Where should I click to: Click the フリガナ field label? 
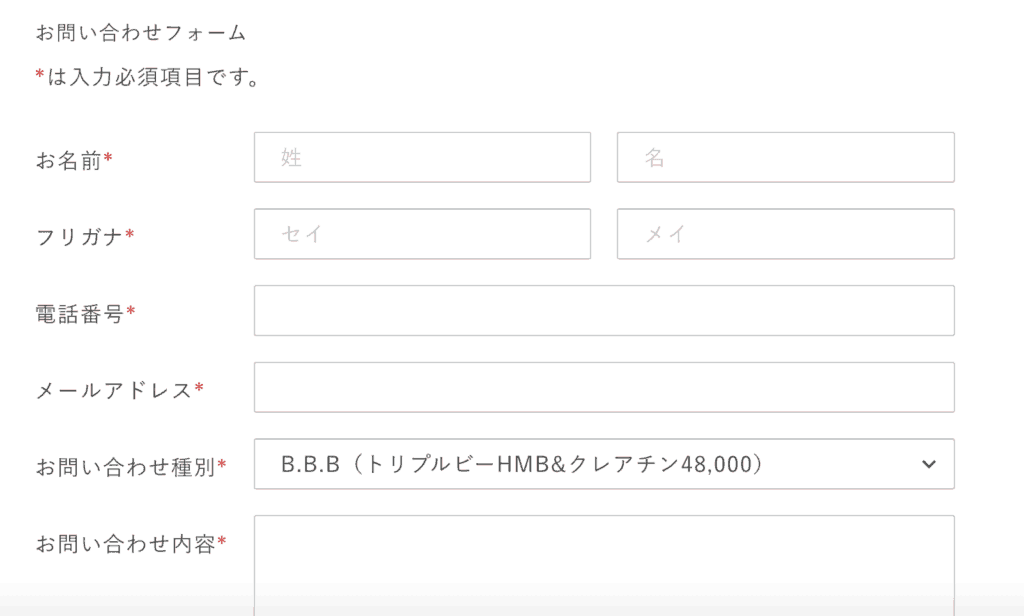click(79, 237)
